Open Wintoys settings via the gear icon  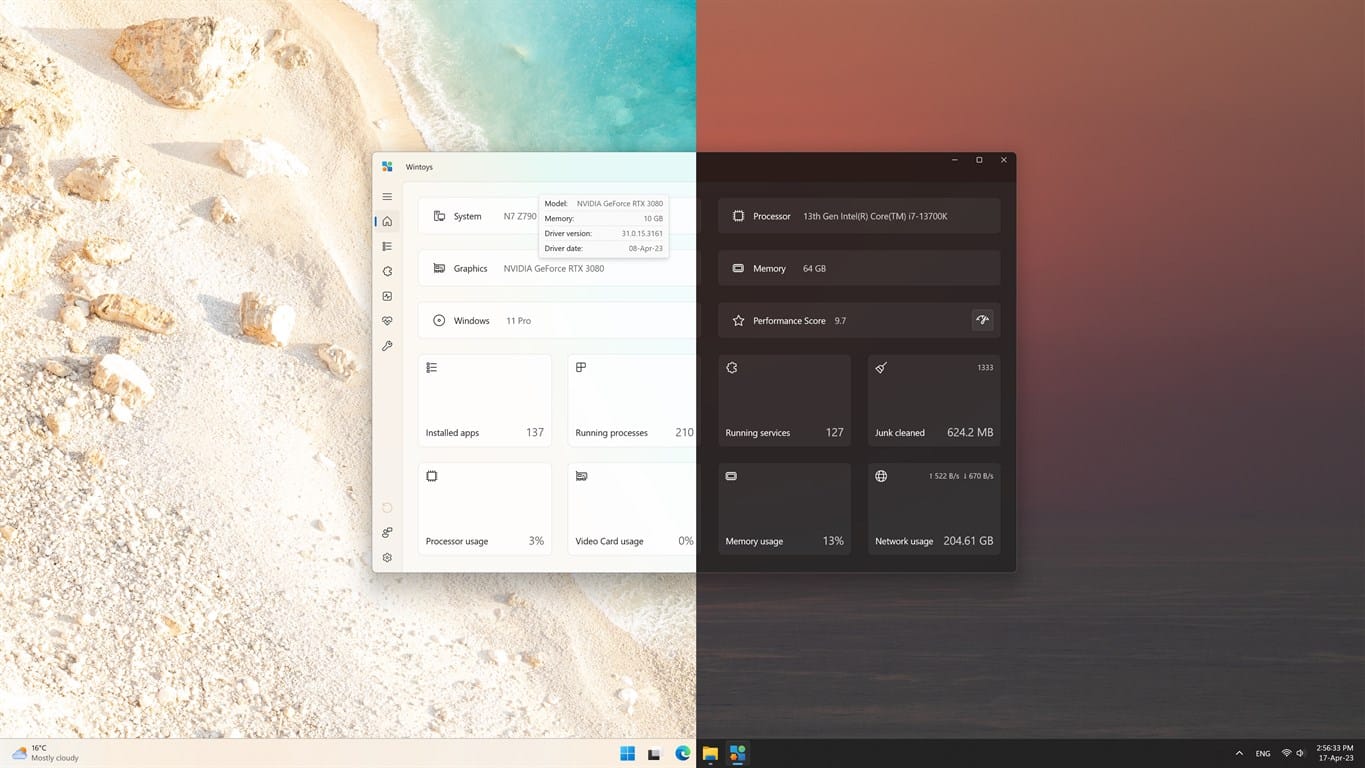(x=387, y=557)
